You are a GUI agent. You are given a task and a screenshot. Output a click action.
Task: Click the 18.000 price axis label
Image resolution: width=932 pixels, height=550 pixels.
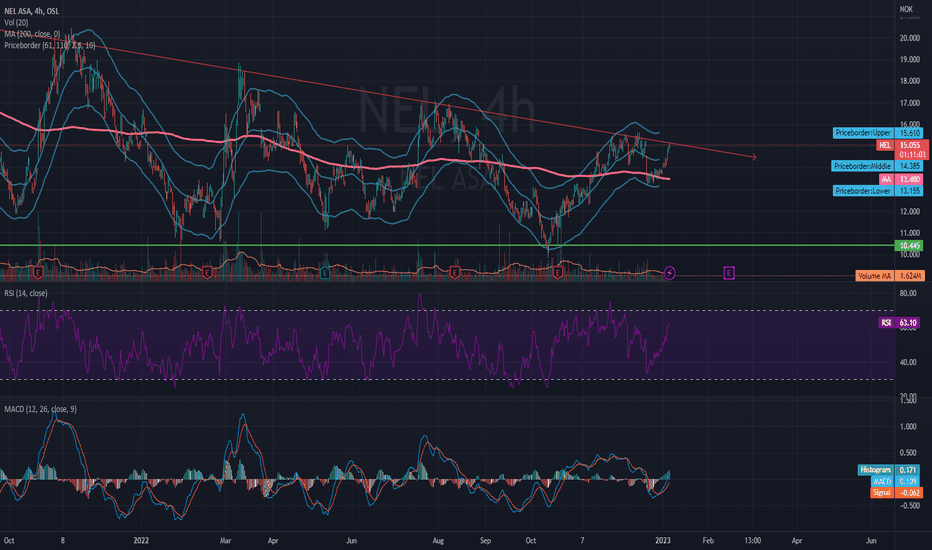(x=909, y=81)
